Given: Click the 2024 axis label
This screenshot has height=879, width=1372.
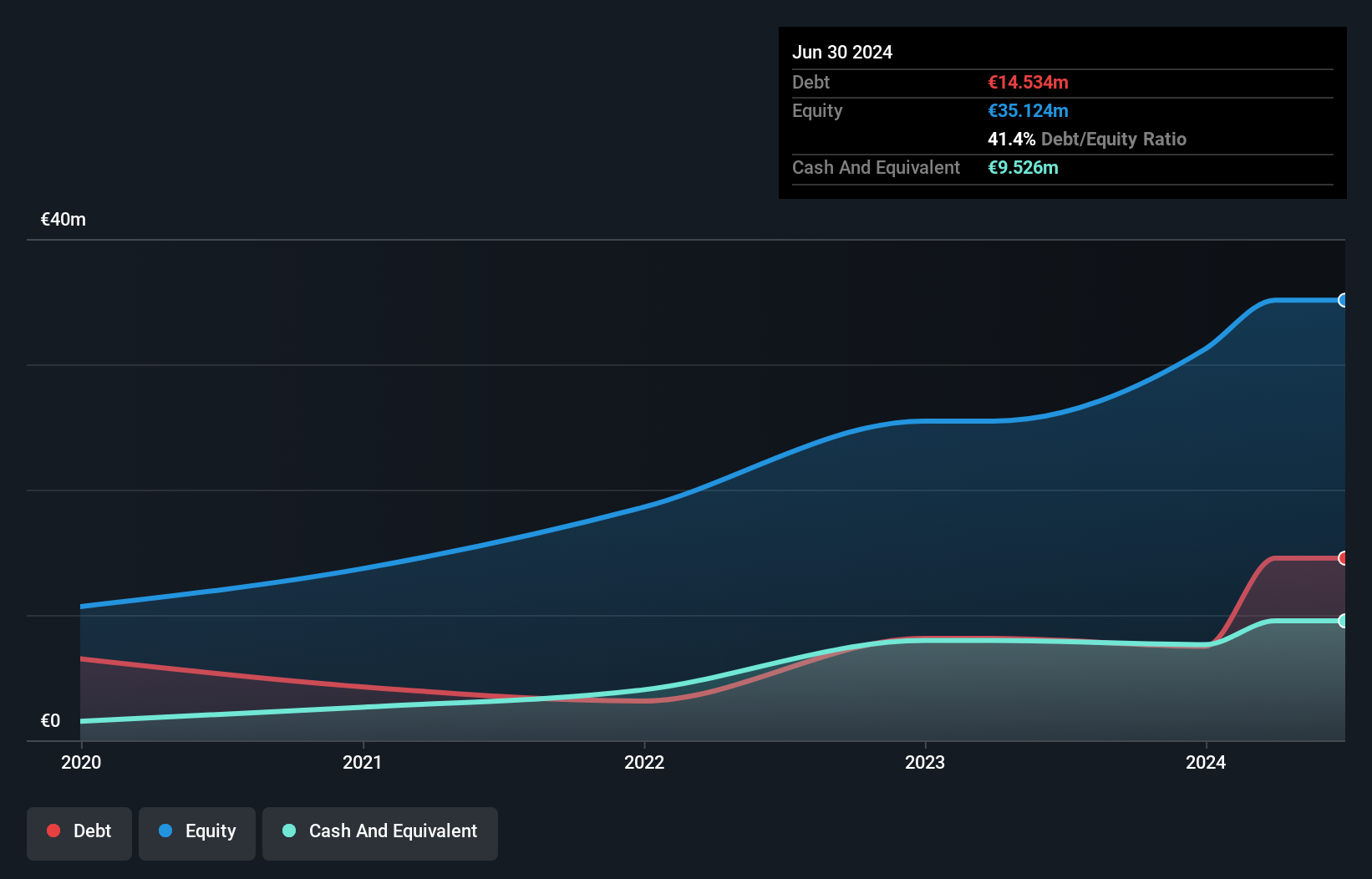Looking at the screenshot, I should coord(1206,762).
